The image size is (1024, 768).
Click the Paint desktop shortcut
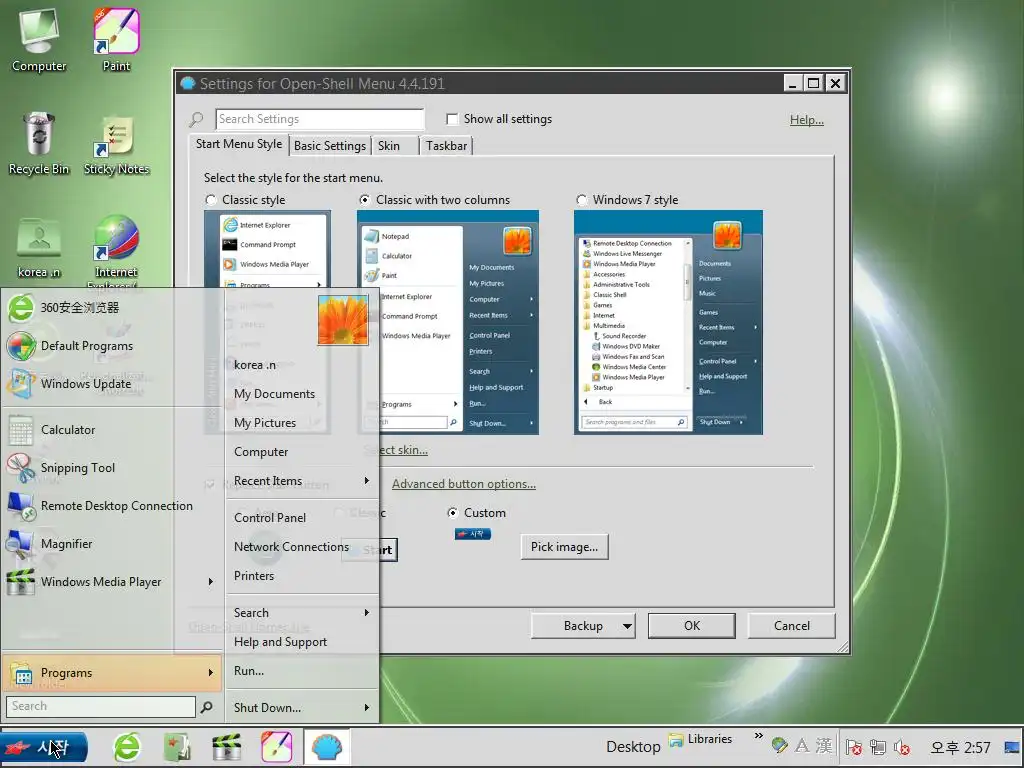click(x=116, y=40)
